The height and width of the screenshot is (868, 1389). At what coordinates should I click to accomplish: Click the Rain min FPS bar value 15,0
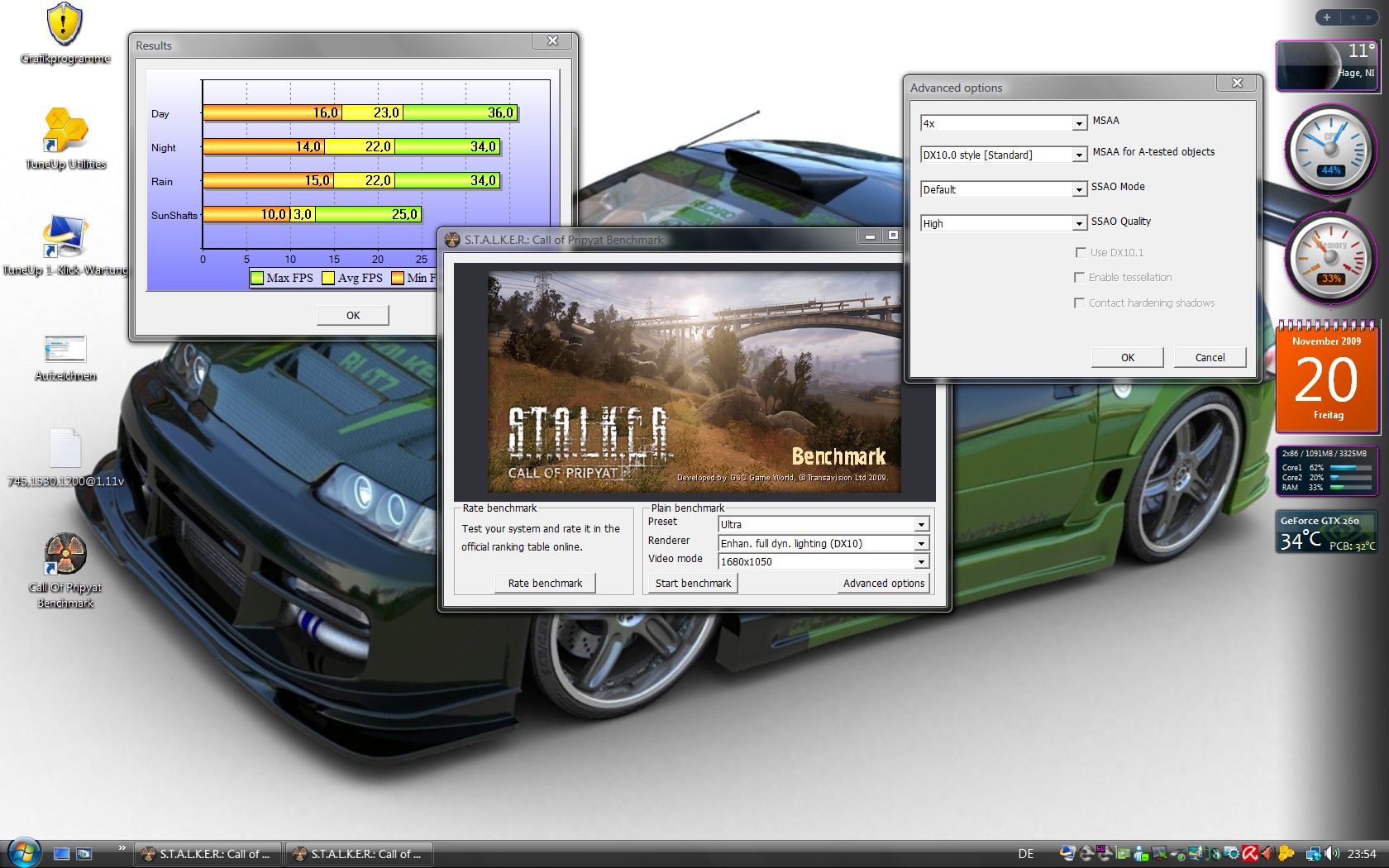pyautogui.click(x=317, y=180)
